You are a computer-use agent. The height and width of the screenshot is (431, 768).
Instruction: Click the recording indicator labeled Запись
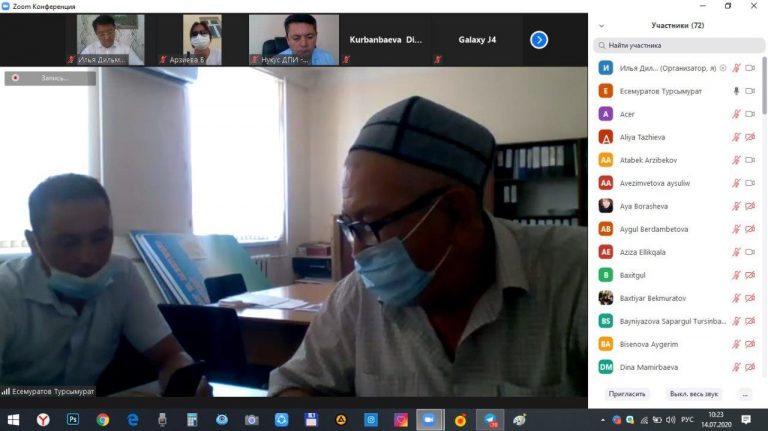50,78
